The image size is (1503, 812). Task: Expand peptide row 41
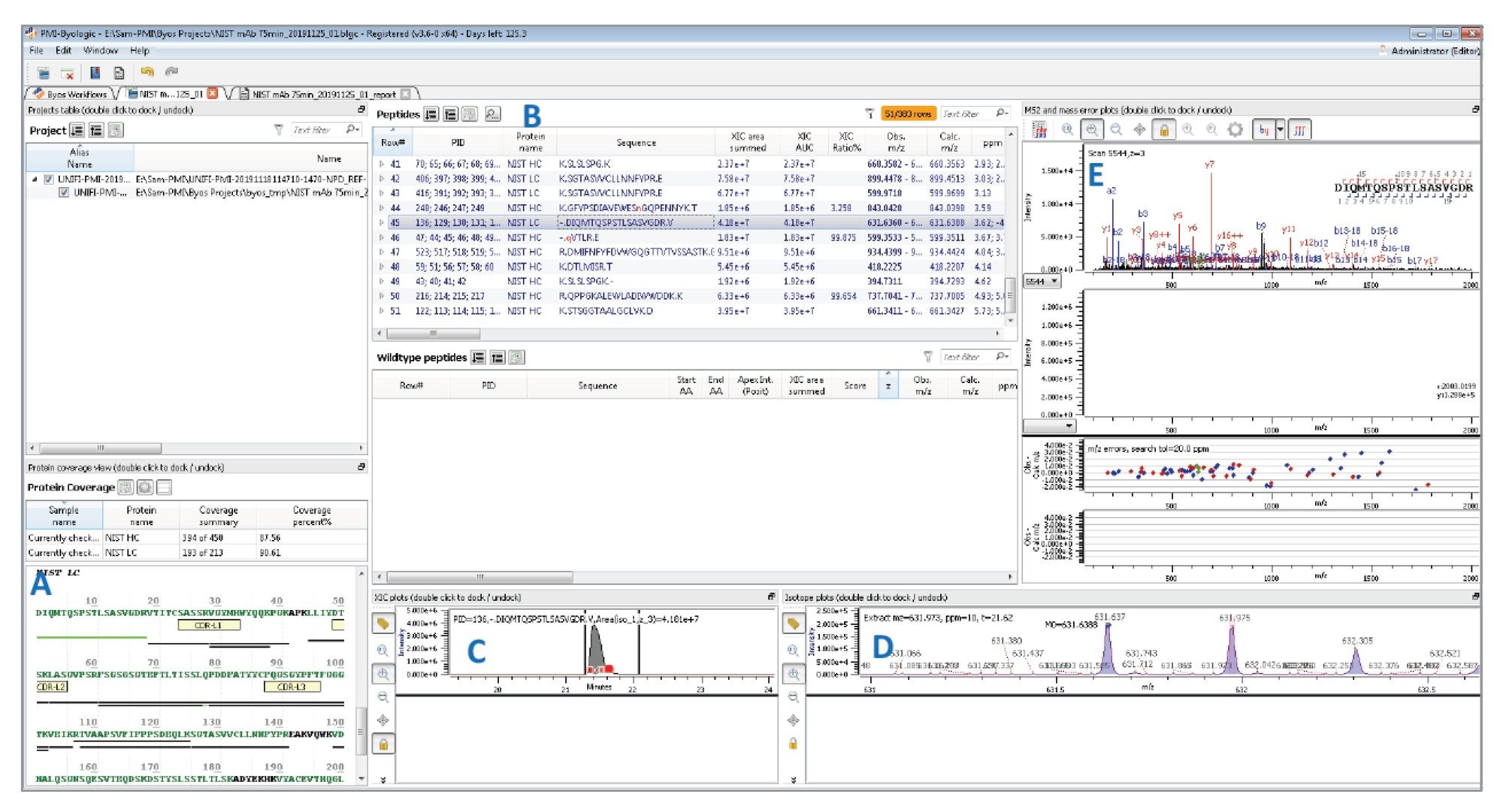pos(381,164)
